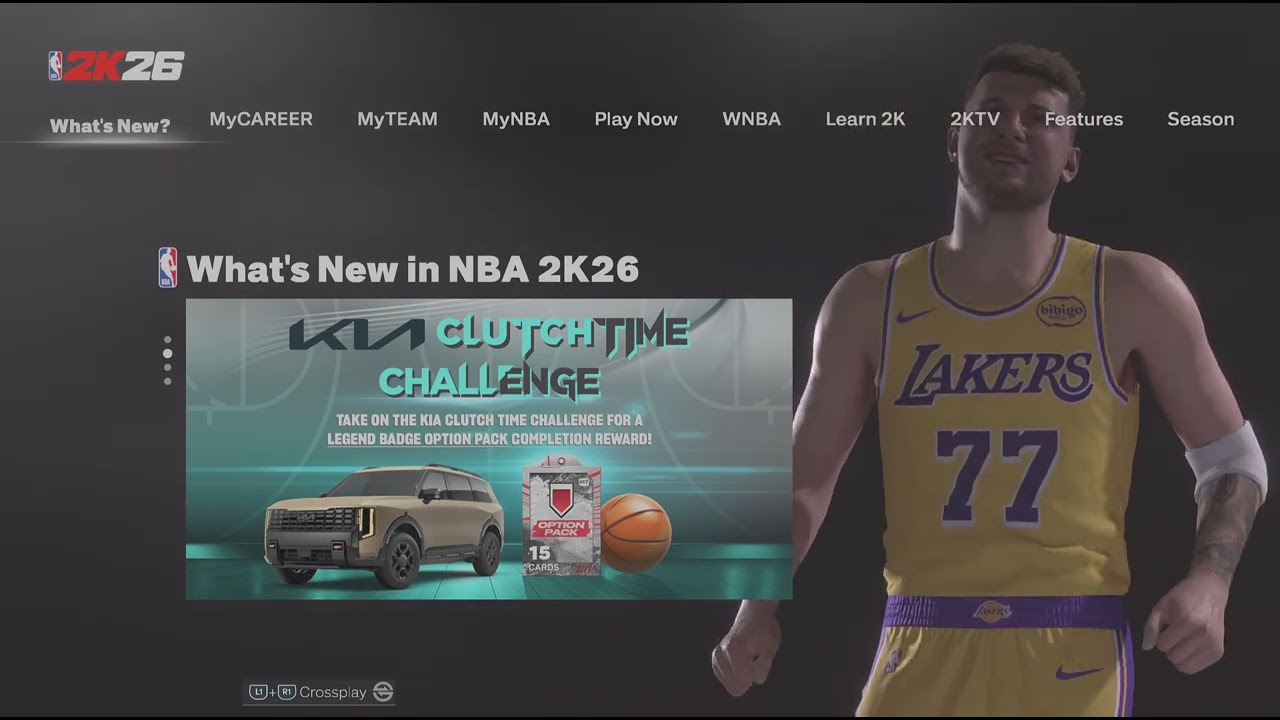Switch to the MyTEAM tab

point(397,119)
